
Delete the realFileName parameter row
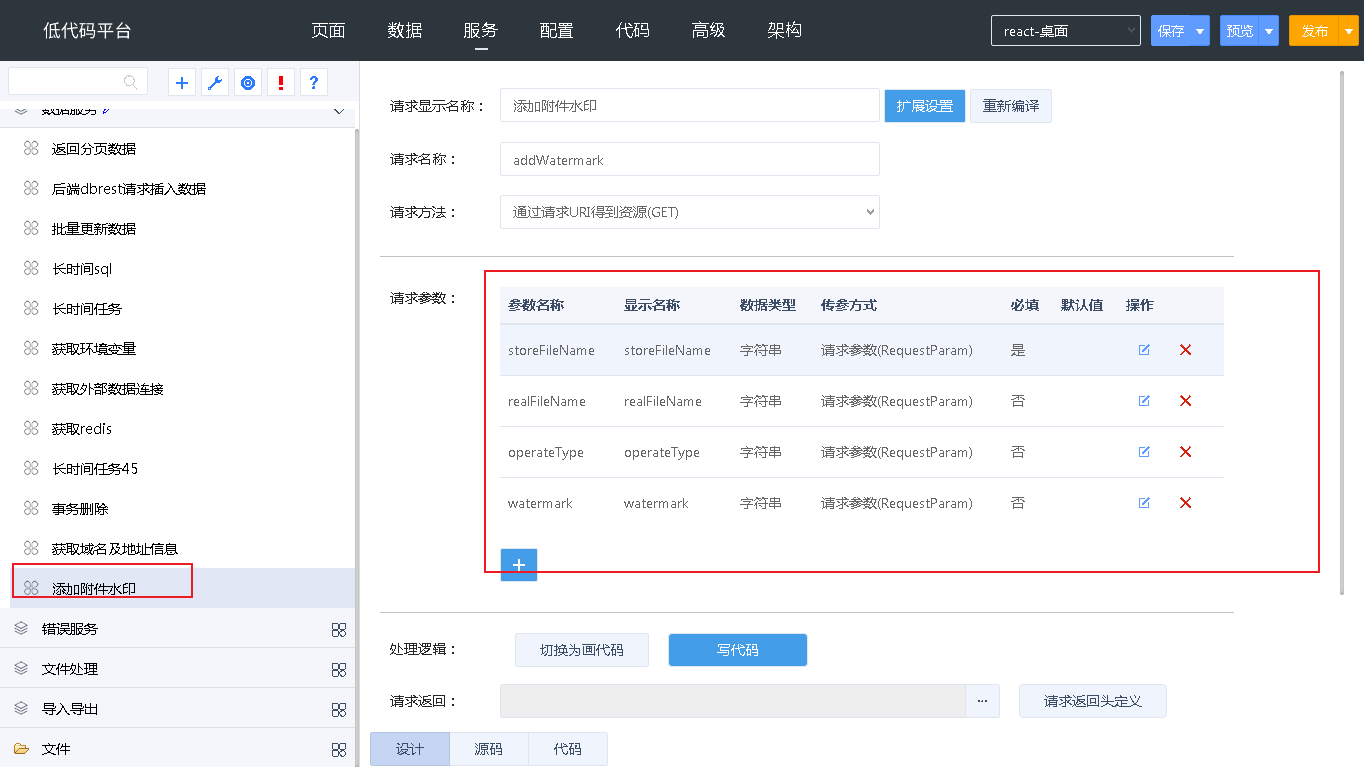coord(1186,401)
